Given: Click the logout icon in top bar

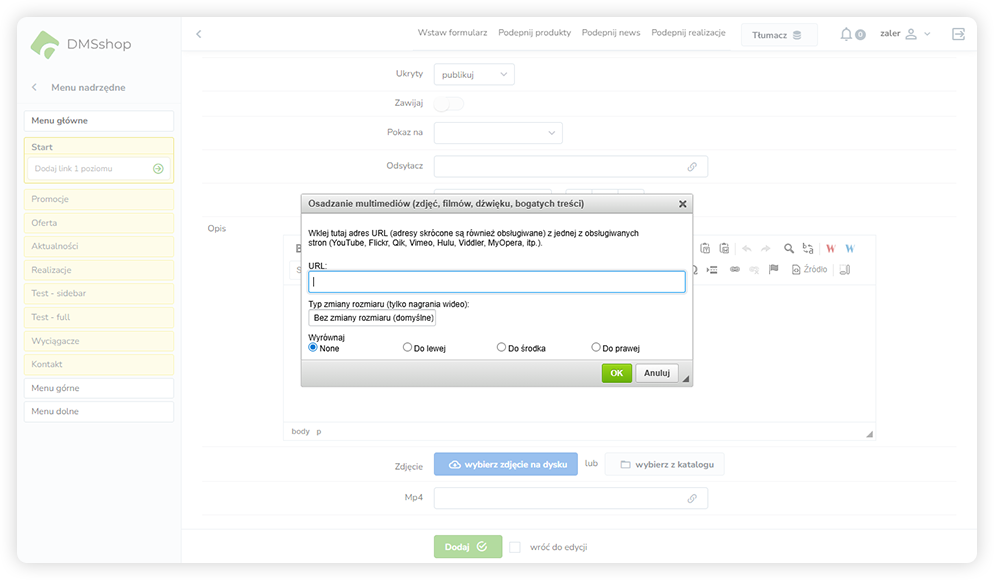Looking at the screenshot, I should [x=959, y=34].
